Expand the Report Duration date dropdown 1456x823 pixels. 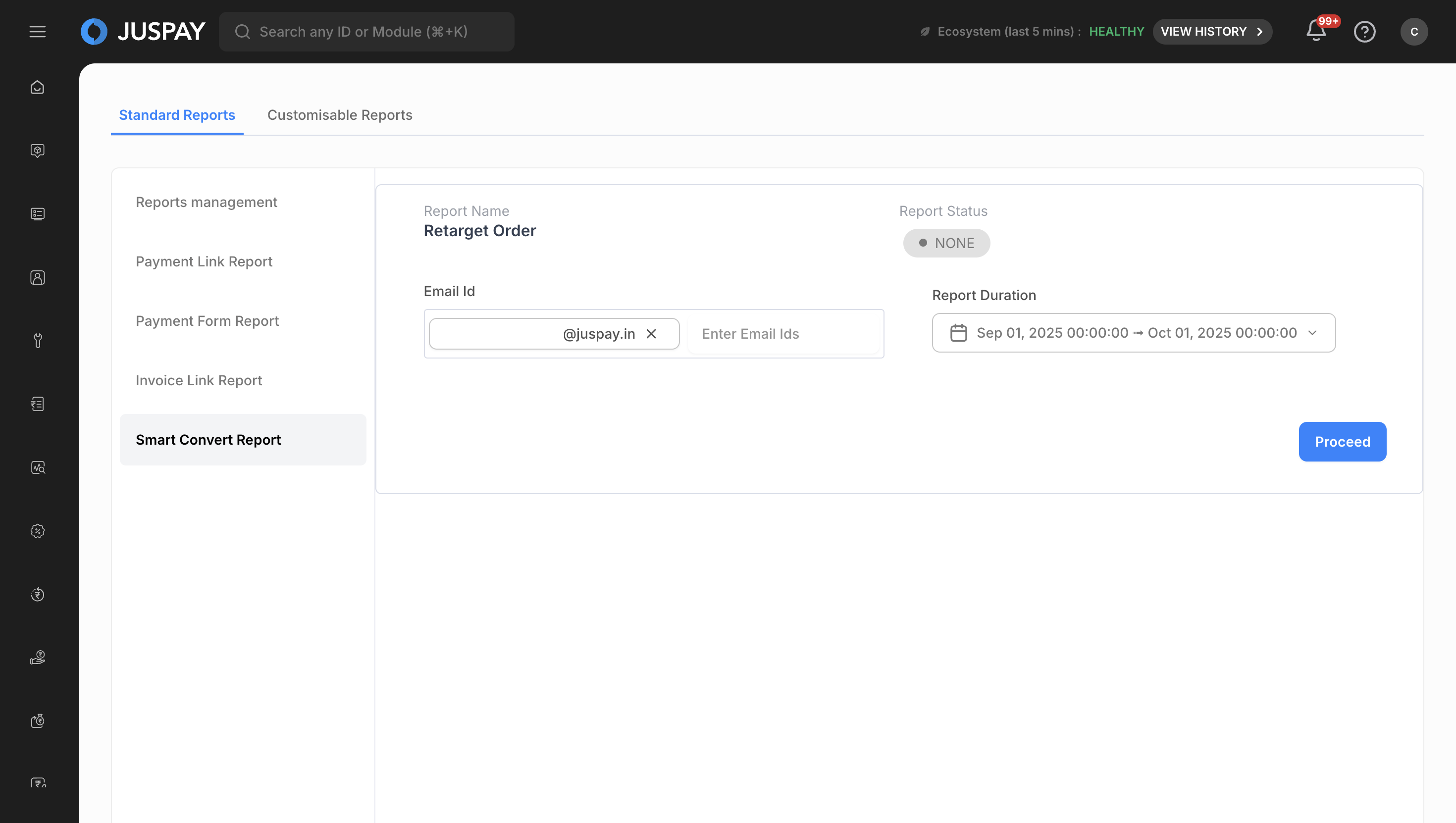point(1312,333)
